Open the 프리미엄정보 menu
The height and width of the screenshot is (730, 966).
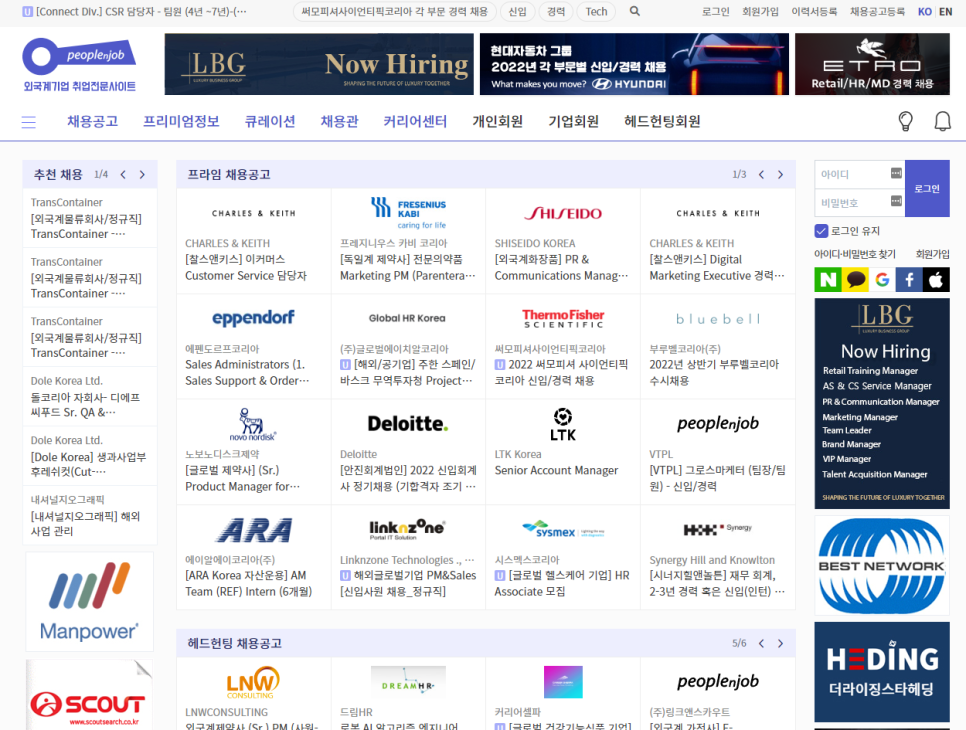click(181, 121)
